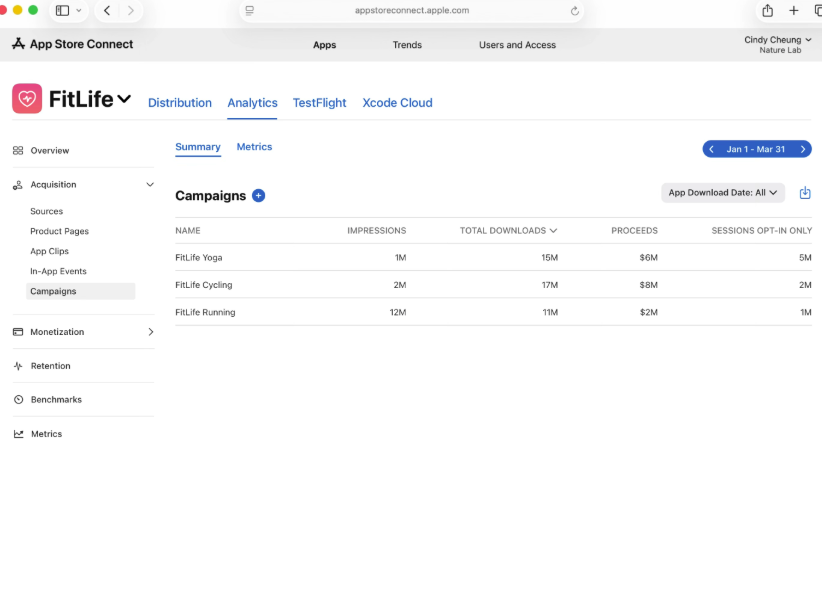Click the Overview grid icon in the sidebar
The width and height of the screenshot is (822, 616).
tap(18, 150)
